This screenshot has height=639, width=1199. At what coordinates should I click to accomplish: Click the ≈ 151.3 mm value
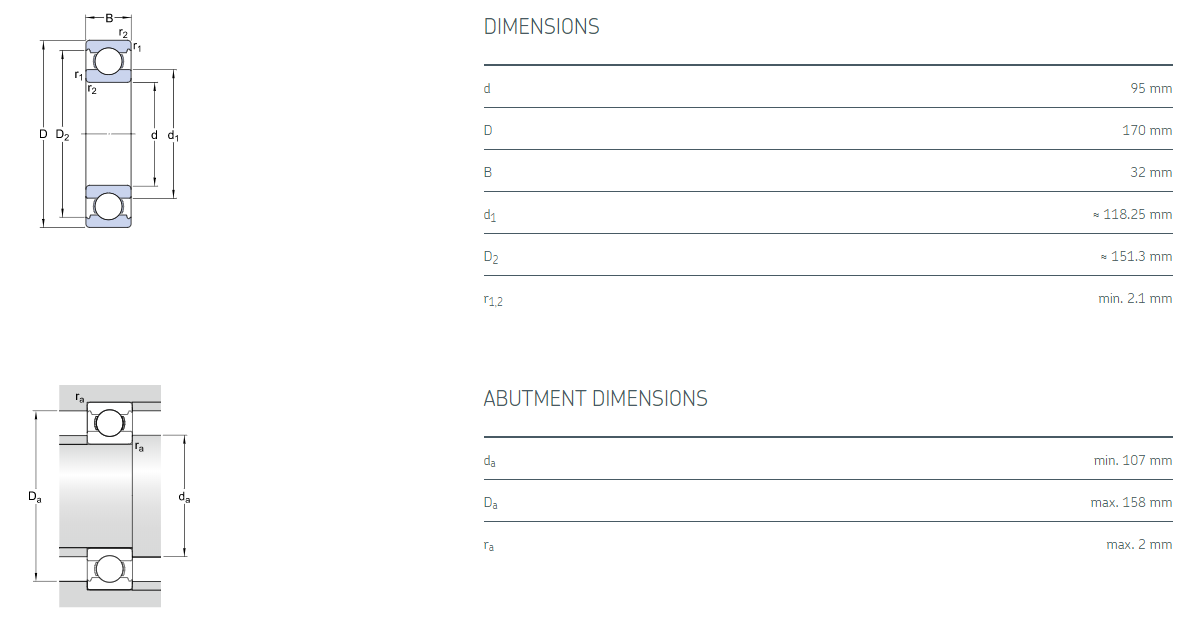pyautogui.click(x=1135, y=256)
